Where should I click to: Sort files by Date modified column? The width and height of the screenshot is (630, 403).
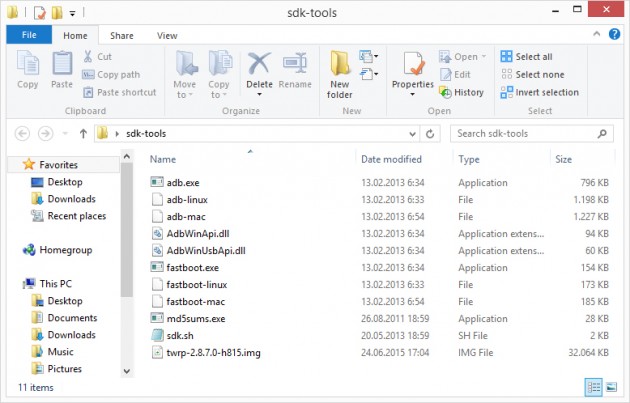[x=391, y=159]
